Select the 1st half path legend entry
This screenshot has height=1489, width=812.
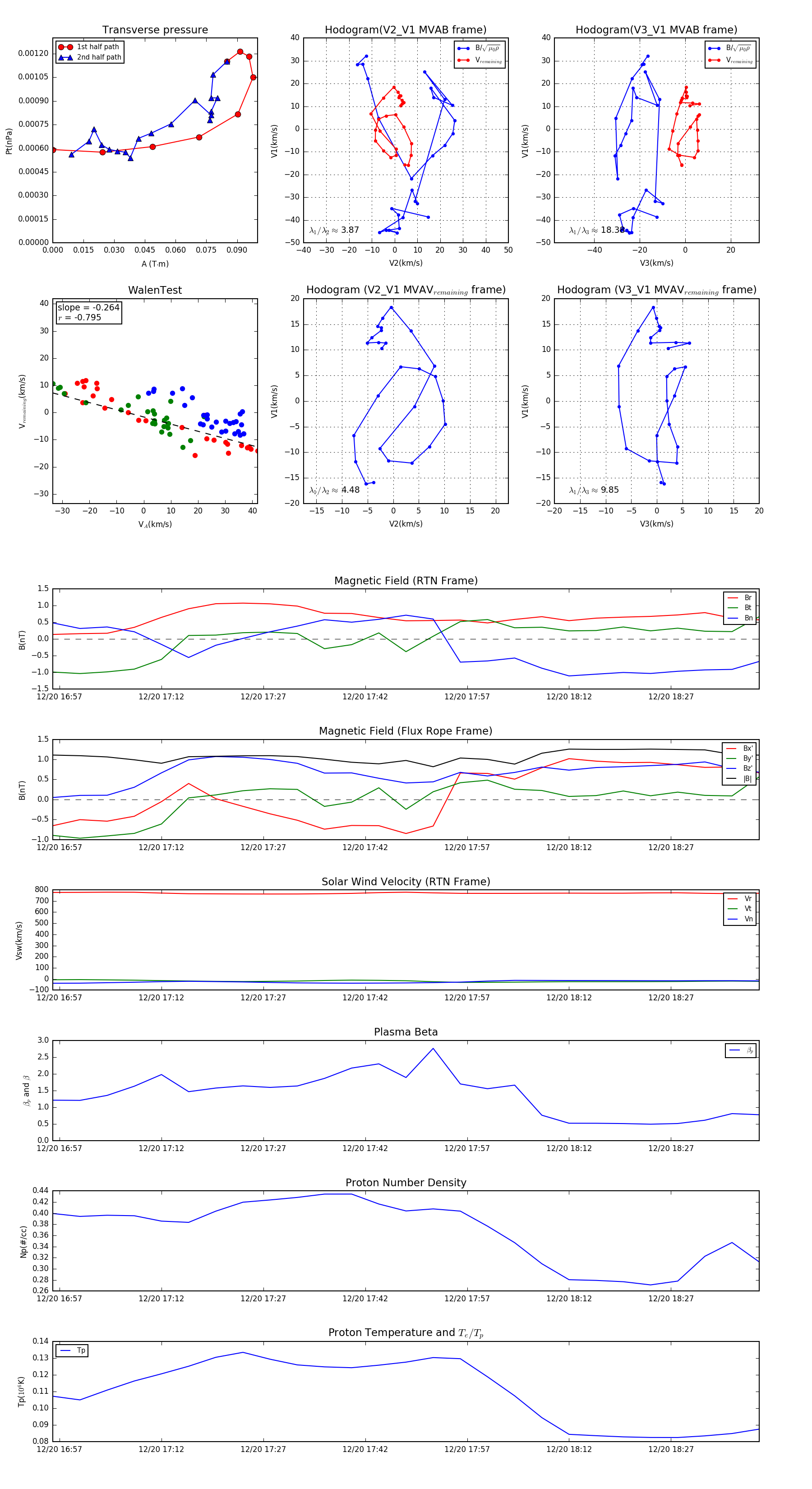point(89,47)
